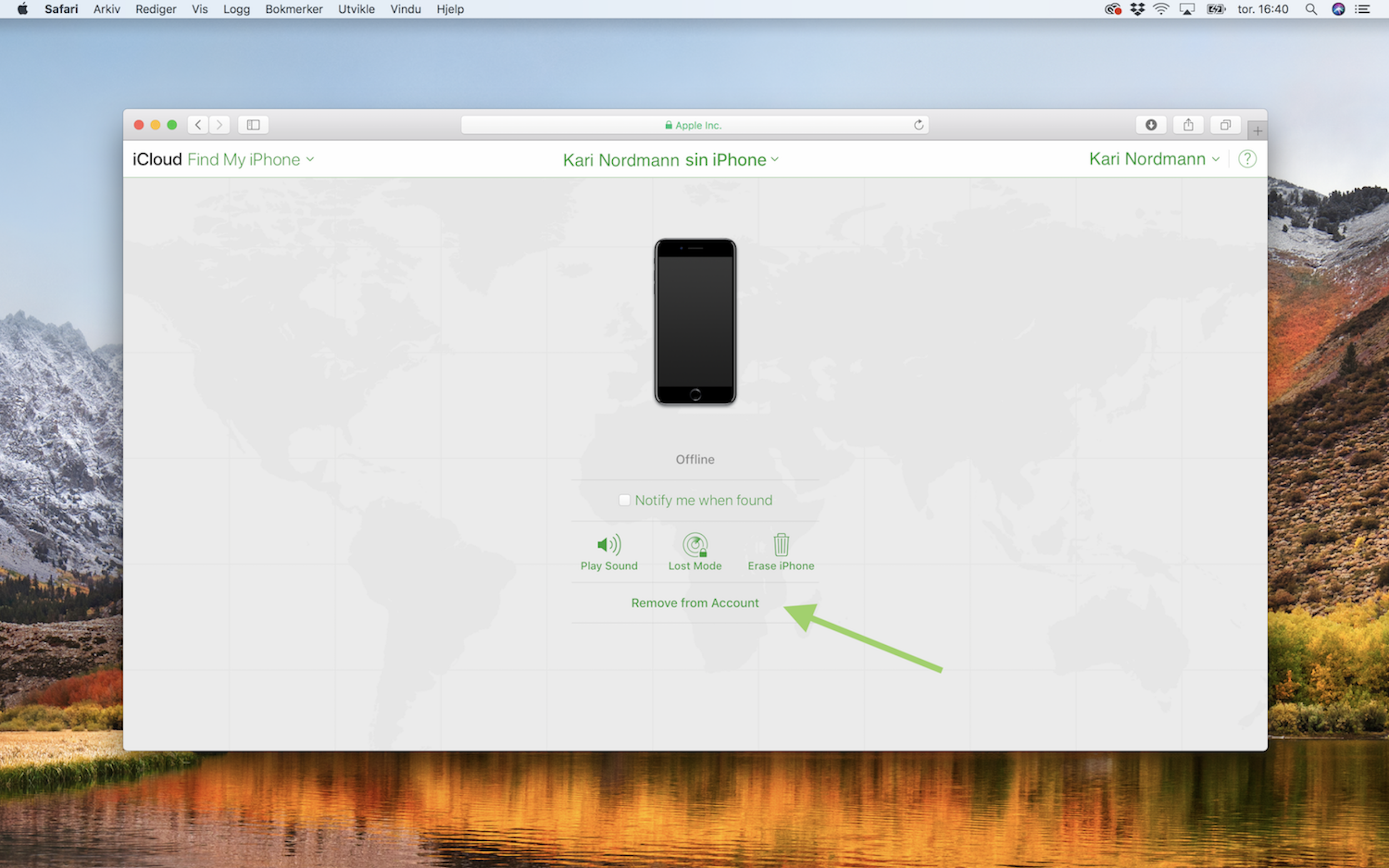
Task: Open the Safari share menu
Action: 1188,124
